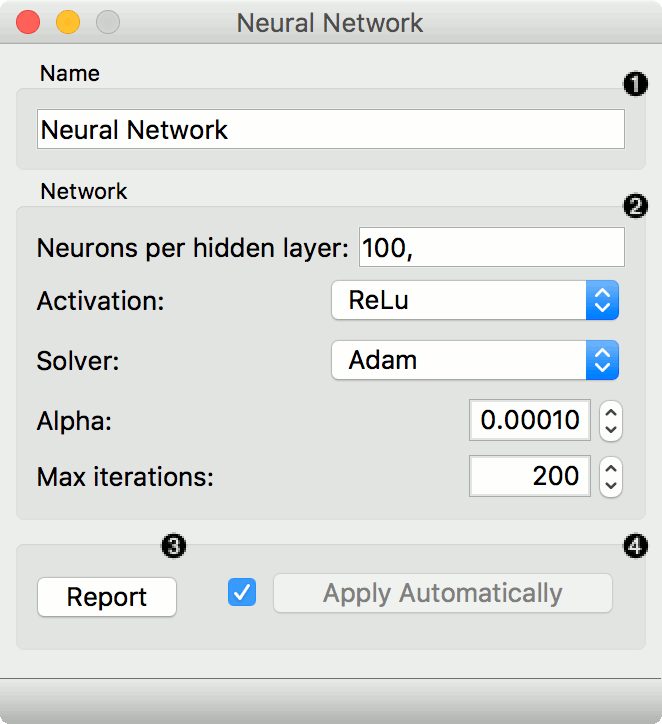Increase Max iterations using up arrow
Image resolution: width=662 pixels, height=724 pixels.
pyautogui.click(x=611, y=467)
